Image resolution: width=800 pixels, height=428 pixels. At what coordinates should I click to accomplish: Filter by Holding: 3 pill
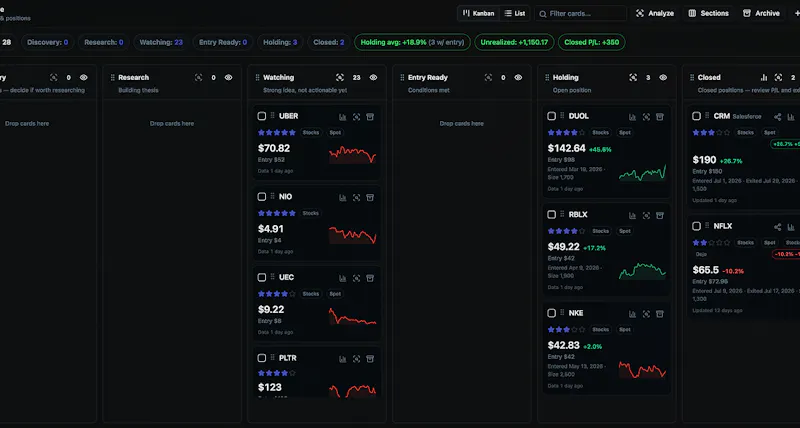point(280,42)
